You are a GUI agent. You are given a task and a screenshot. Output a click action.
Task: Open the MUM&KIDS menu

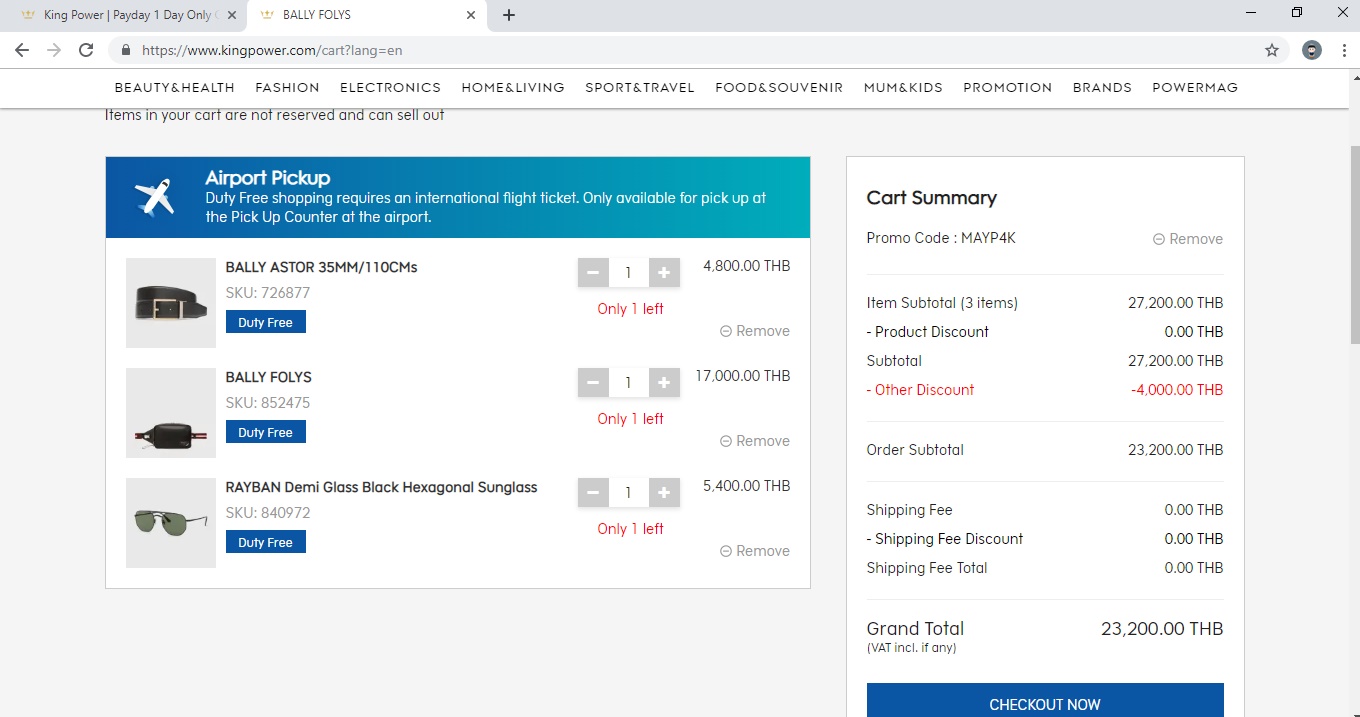coord(903,87)
